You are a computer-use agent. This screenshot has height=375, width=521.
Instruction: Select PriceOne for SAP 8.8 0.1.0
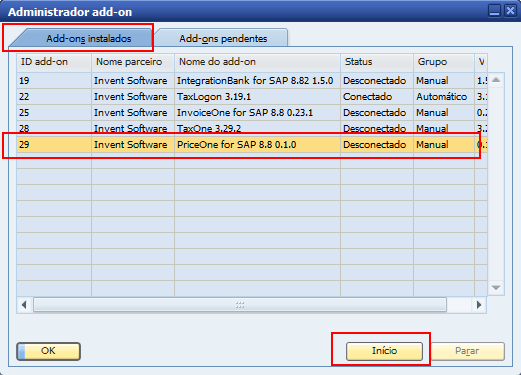(x=252, y=145)
